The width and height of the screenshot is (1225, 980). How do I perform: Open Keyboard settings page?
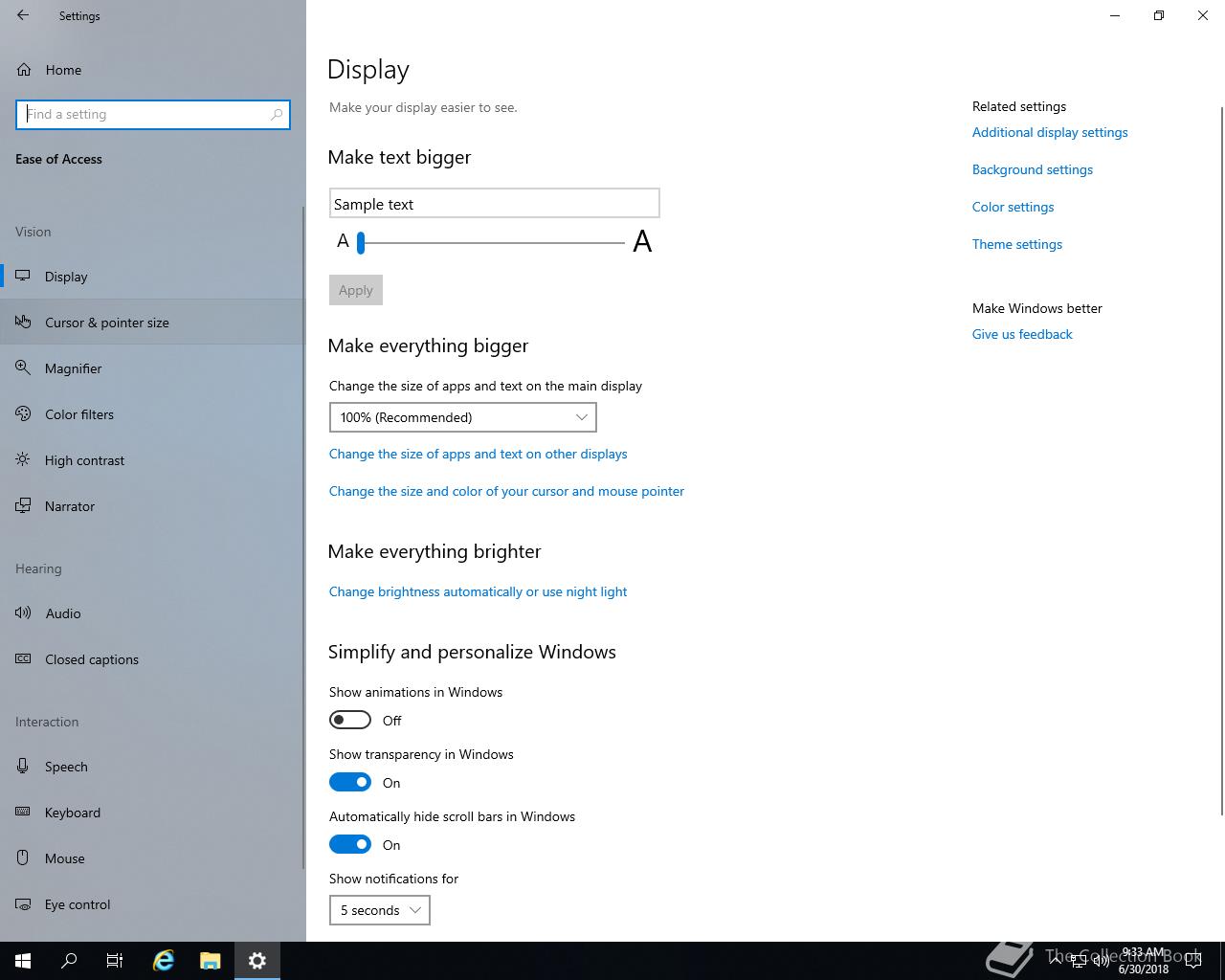point(153,813)
